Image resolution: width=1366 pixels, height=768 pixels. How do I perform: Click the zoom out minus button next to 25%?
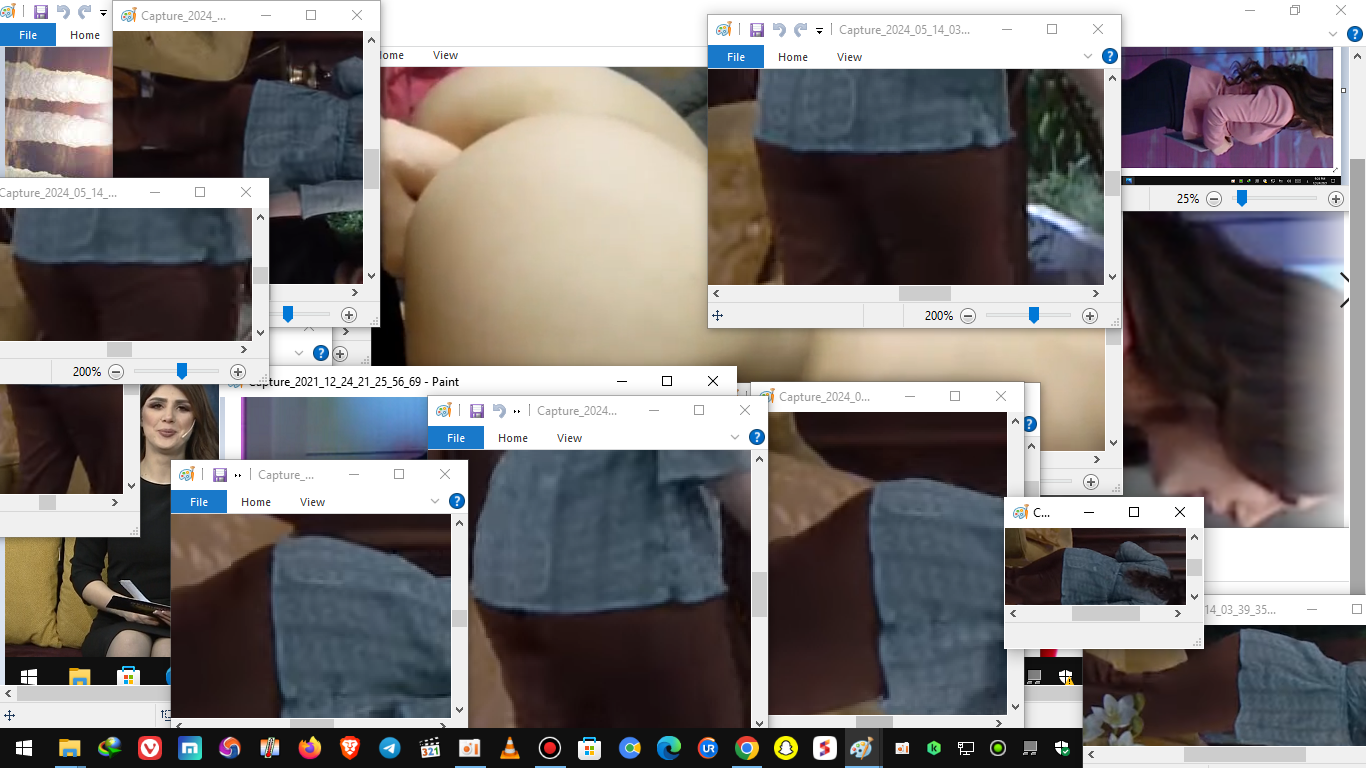(1214, 199)
